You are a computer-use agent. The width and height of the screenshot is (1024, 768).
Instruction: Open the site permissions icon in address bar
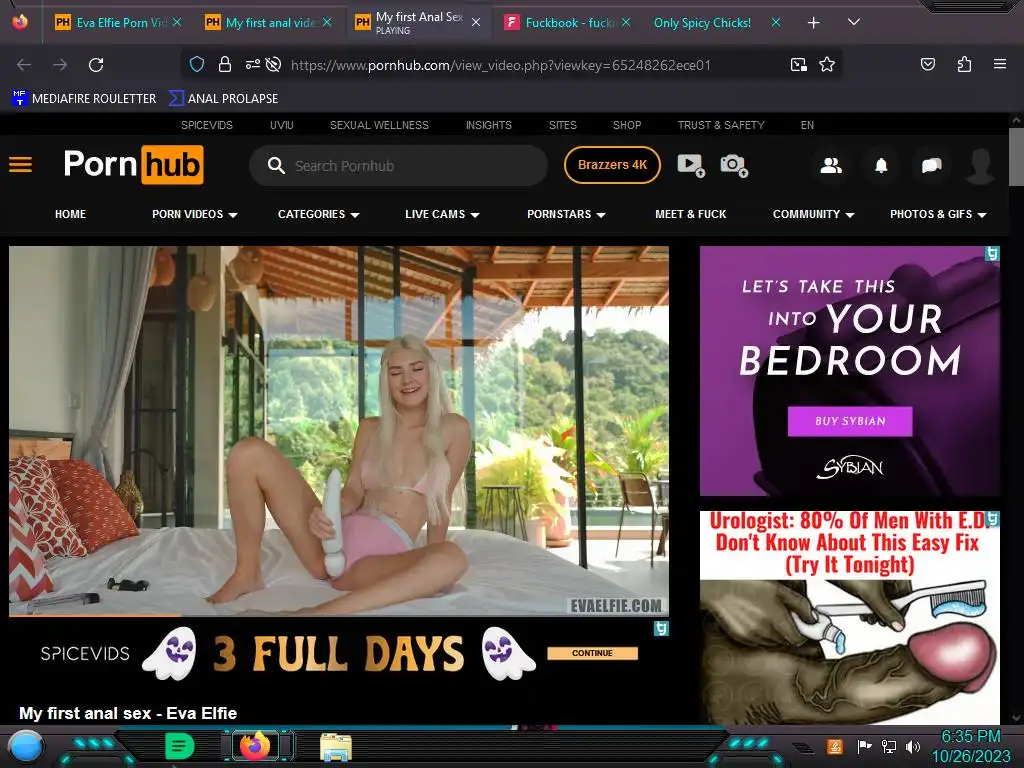coord(253,64)
